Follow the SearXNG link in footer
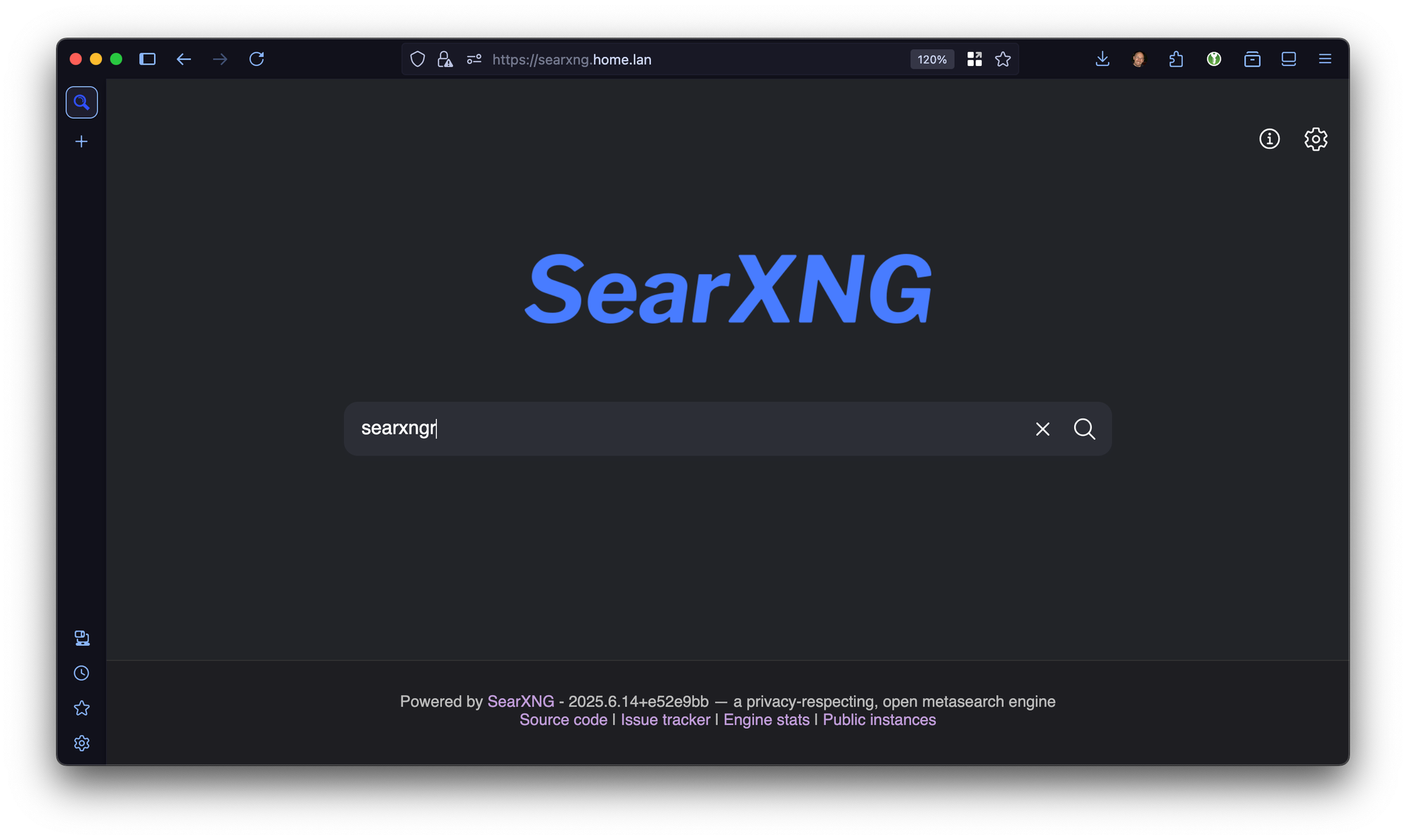Image resolution: width=1406 pixels, height=840 pixels. (521, 702)
